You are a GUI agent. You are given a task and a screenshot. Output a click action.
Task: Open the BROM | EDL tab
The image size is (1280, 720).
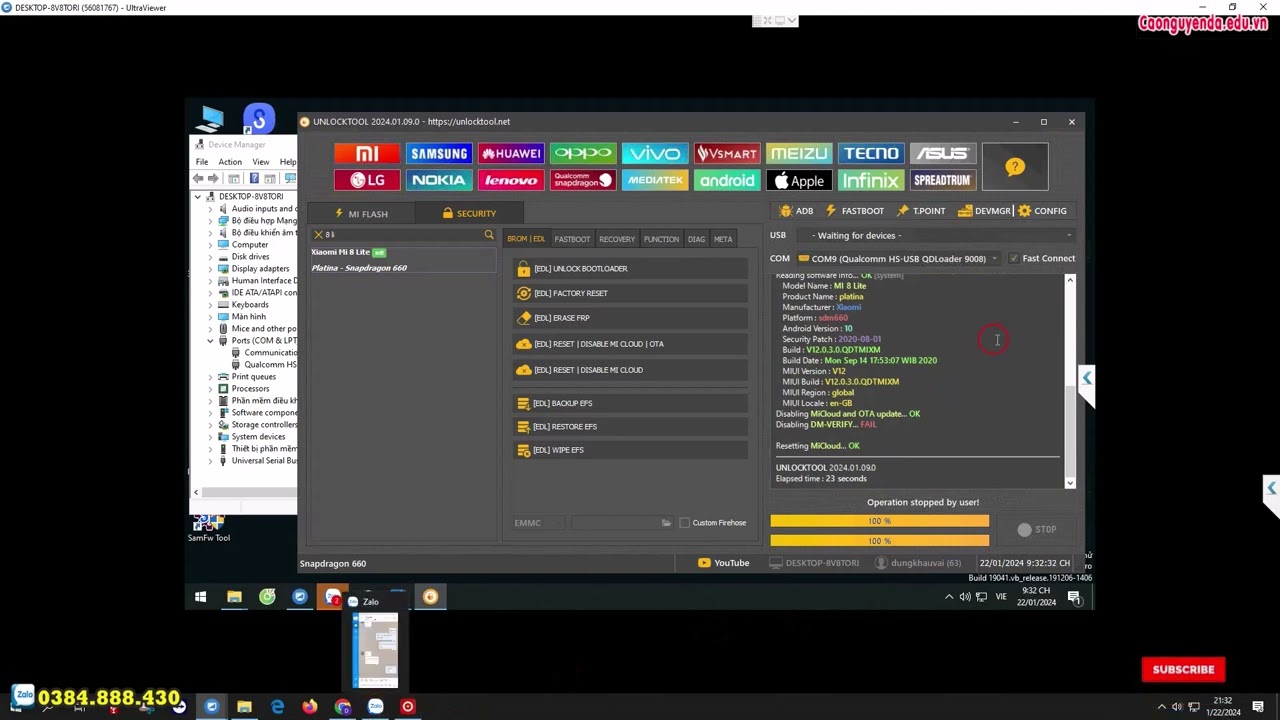526,239
